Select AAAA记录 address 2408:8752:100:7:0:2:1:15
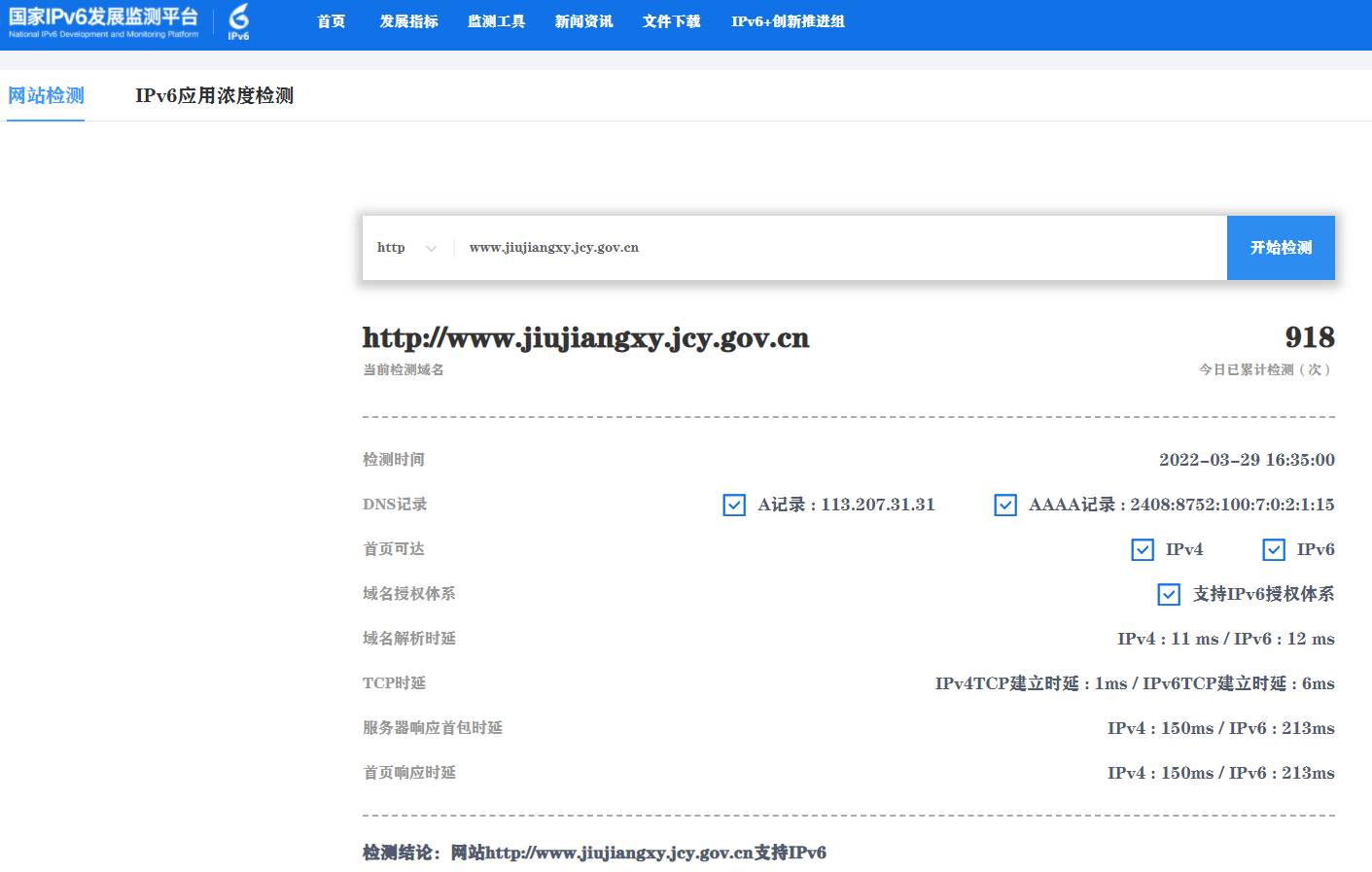1372x872 pixels. 1232,505
